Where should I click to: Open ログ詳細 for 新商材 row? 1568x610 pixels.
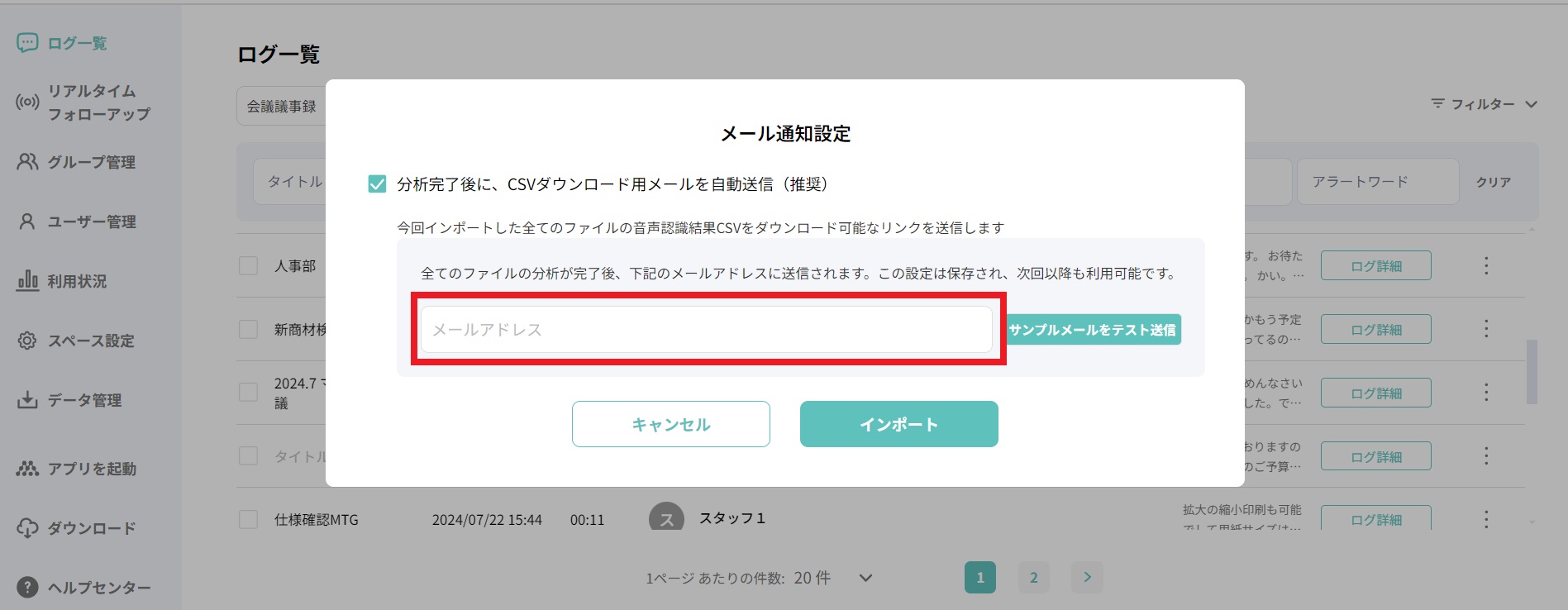pos(1376,329)
